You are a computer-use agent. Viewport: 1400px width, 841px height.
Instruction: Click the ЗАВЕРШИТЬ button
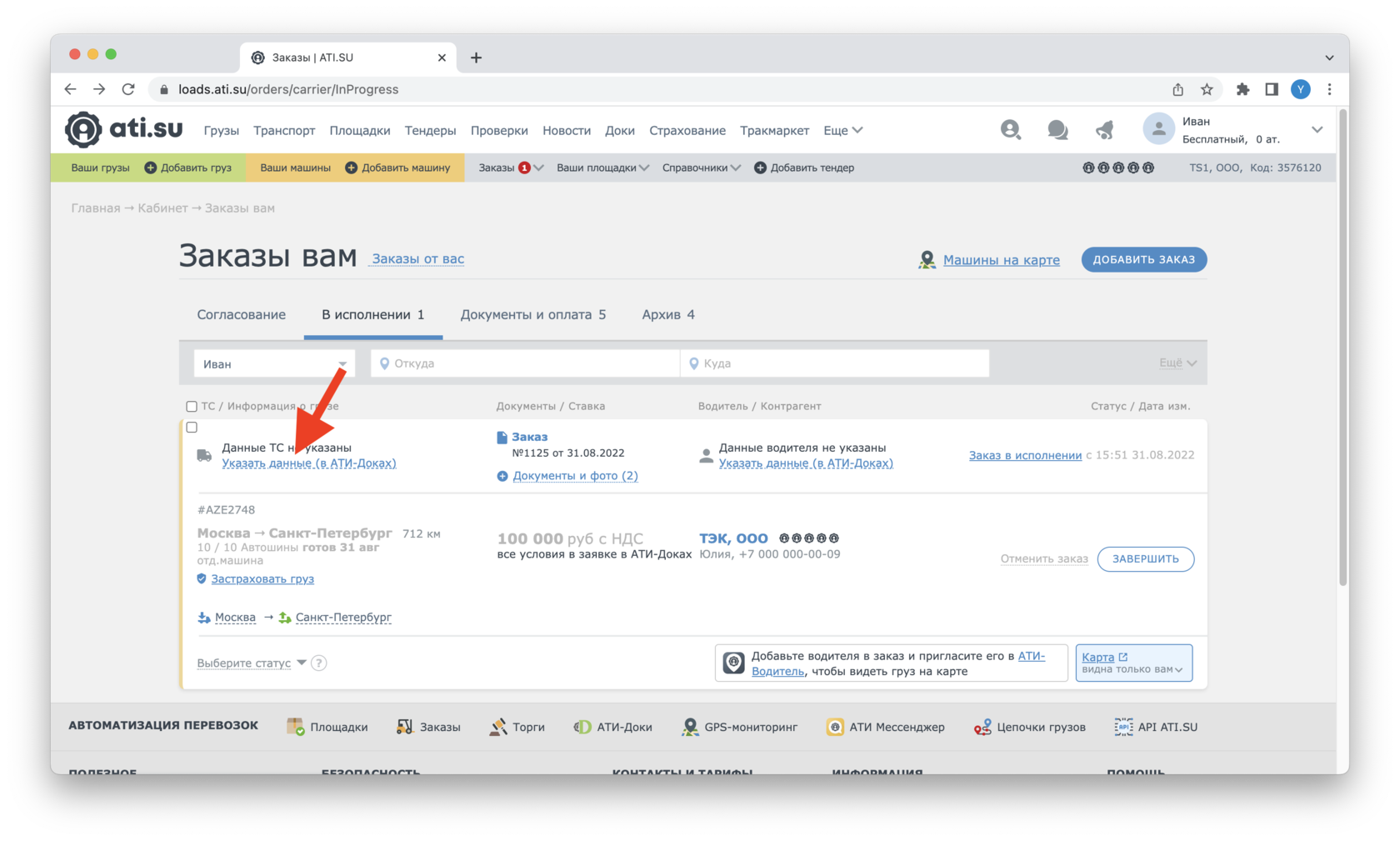point(1145,558)
